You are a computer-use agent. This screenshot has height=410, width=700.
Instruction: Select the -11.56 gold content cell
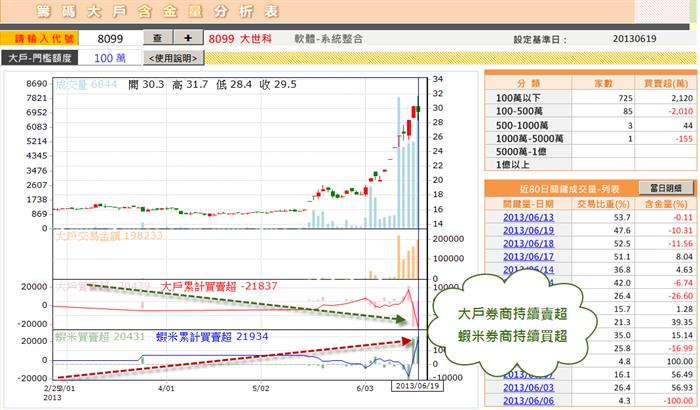[x=681, y=243]
